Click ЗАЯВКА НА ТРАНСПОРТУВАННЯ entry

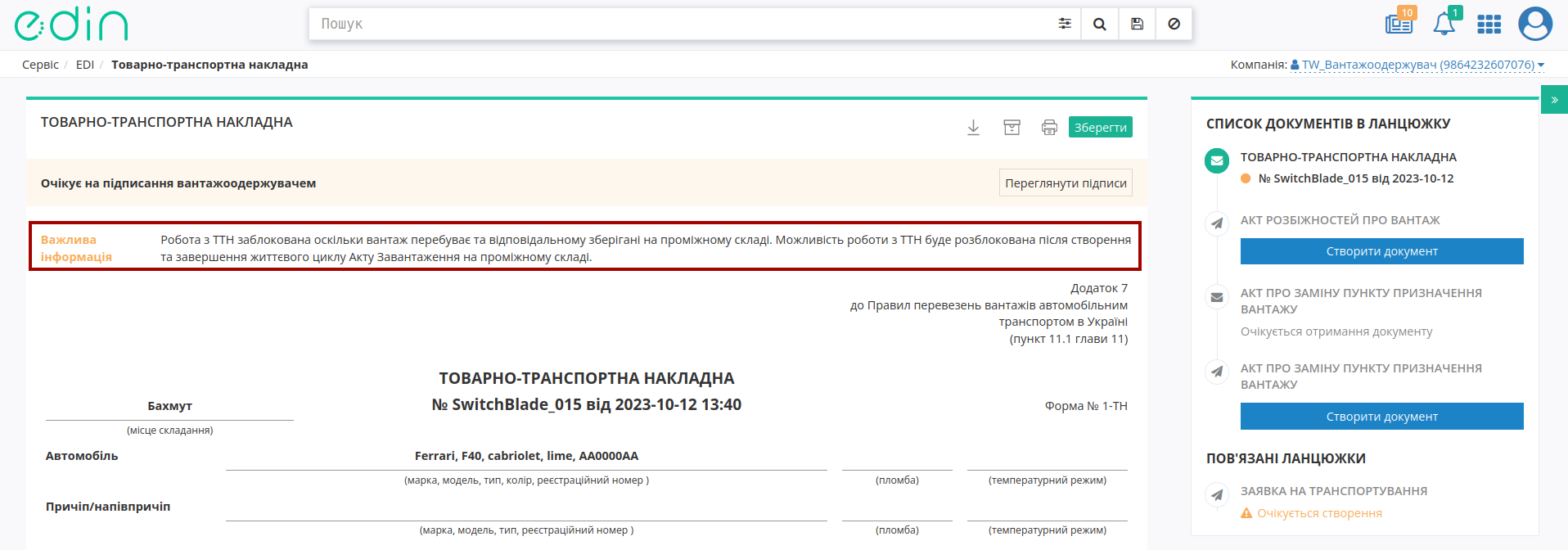pyautogui.click(x=1334, y=491)
